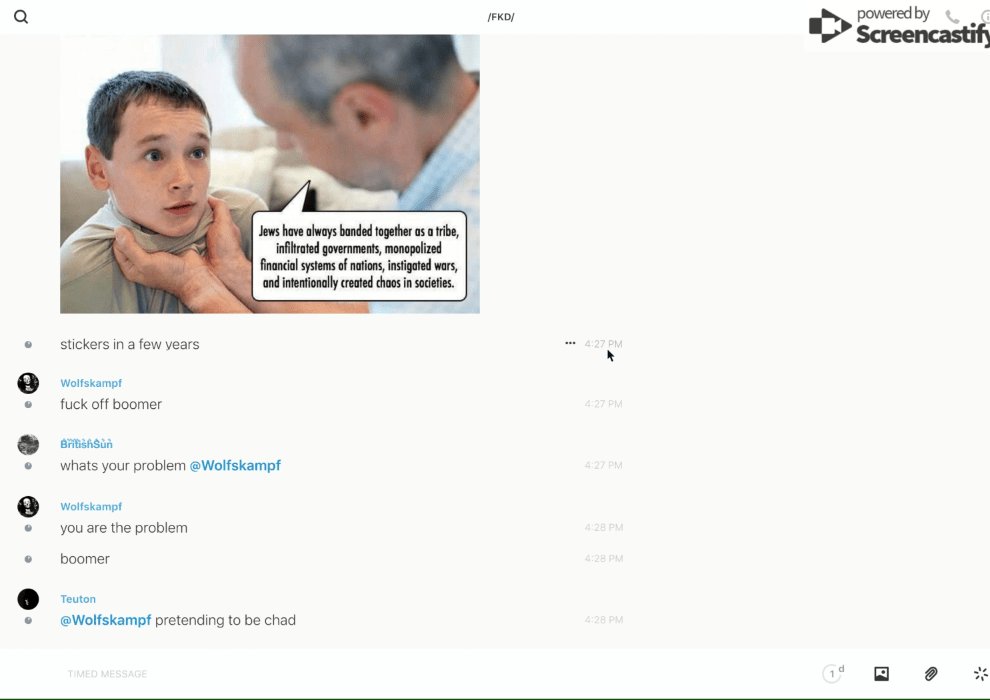990x700 pixels.
Task: Click the /FKD/ conversation title
Action: (501, 17)
